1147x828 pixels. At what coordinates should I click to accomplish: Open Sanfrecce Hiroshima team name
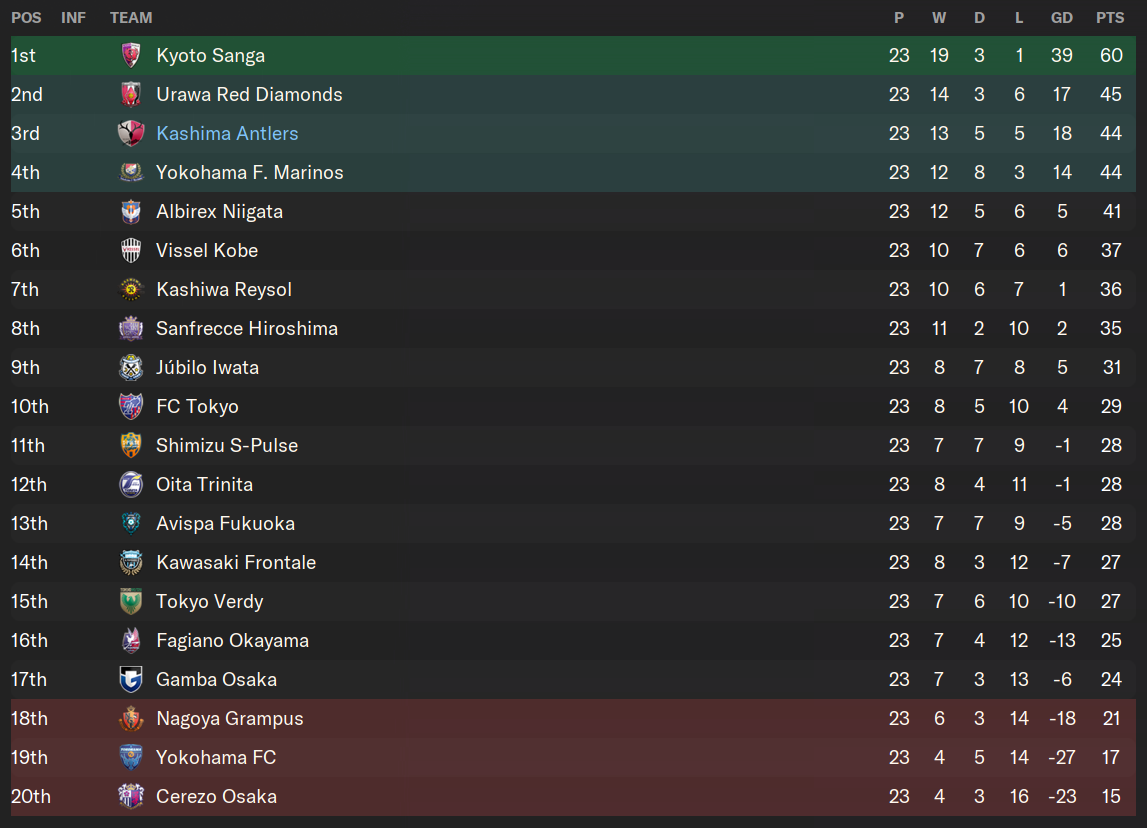point(247,328)
